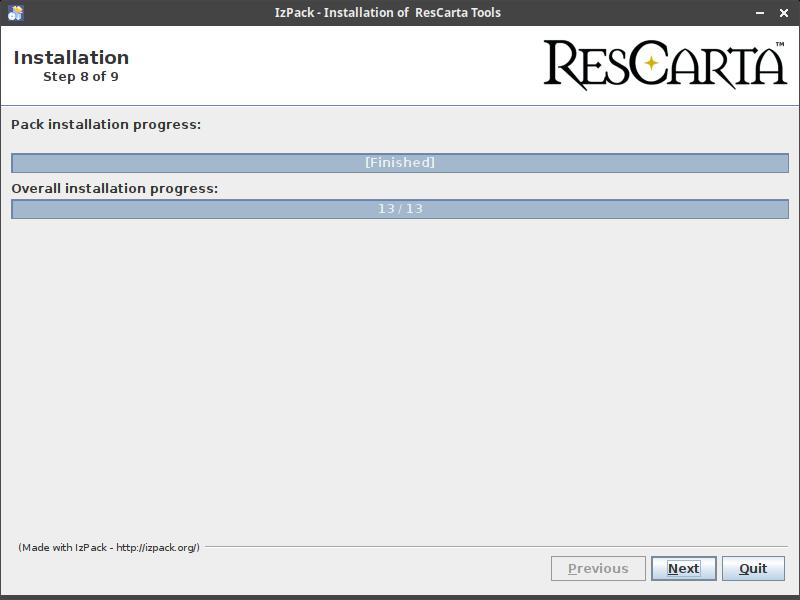
Task: Click the overall progress bar showing 13 / 13
Action: pos(400,209)
